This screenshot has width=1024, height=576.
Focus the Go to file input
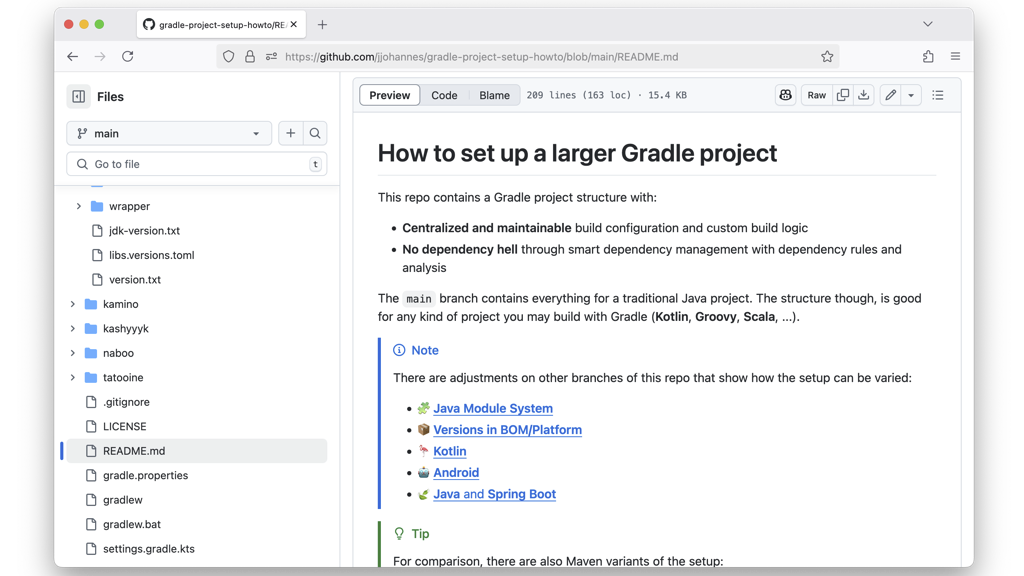click(197, 164)
